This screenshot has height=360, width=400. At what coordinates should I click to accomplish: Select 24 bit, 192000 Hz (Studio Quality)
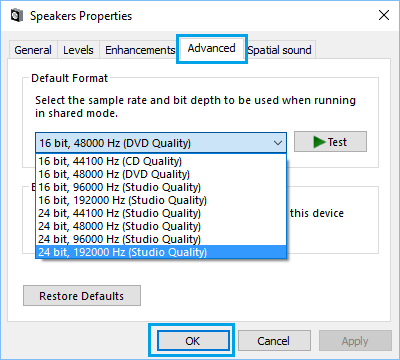(161, 252)
